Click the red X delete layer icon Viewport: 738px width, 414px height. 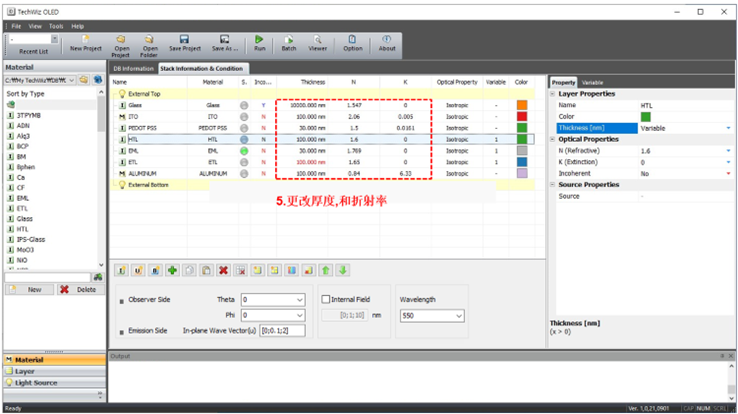224,271
